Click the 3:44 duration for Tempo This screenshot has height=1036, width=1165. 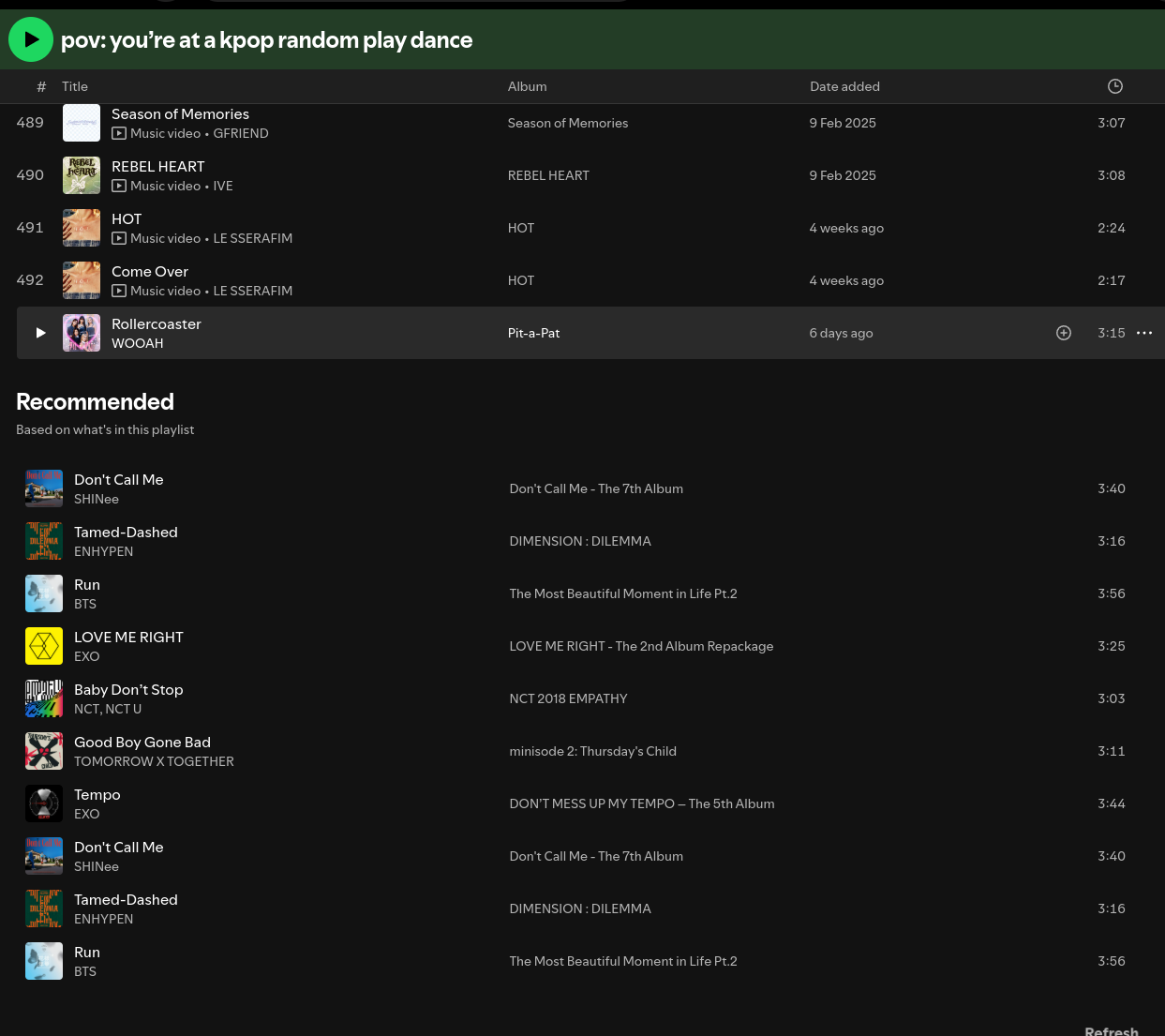(x=1112, y=803)
